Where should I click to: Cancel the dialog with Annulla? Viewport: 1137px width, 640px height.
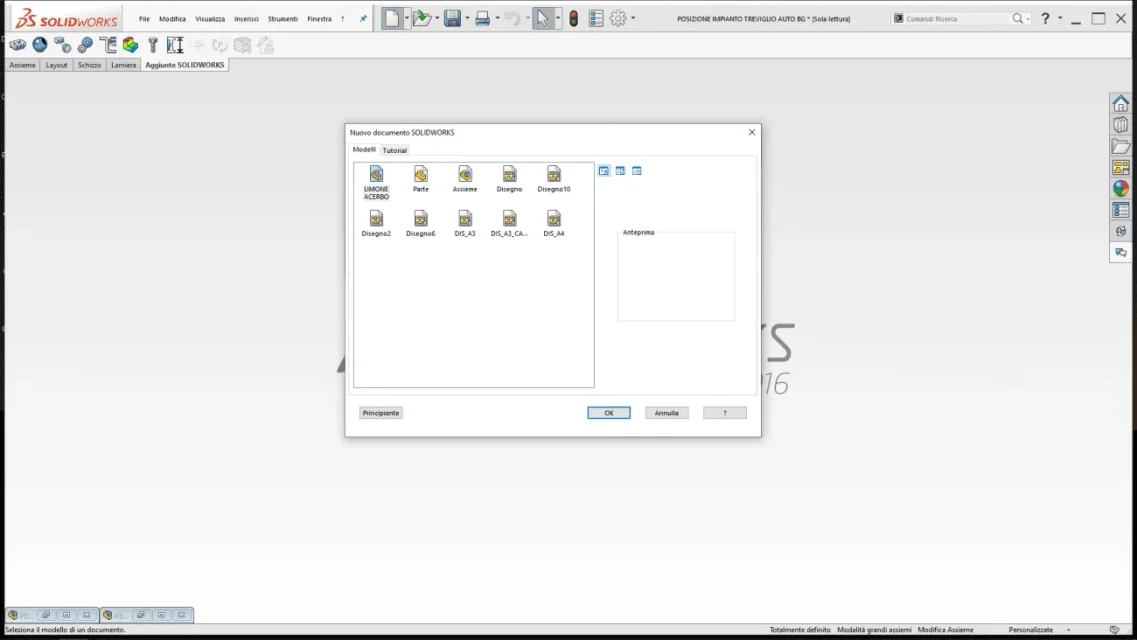pos(666,413)
